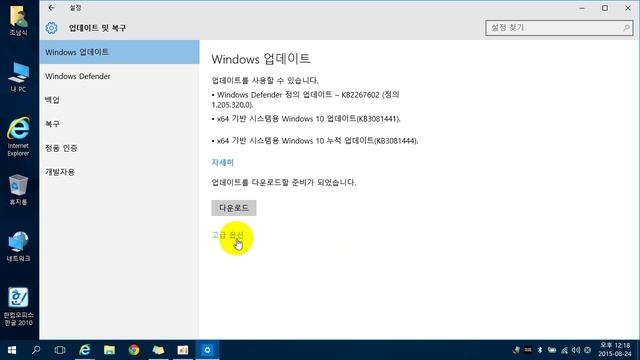Screen dimensions: 640x360
Task: Switch to Settings app taskbar button
Action: pos(207,350)
